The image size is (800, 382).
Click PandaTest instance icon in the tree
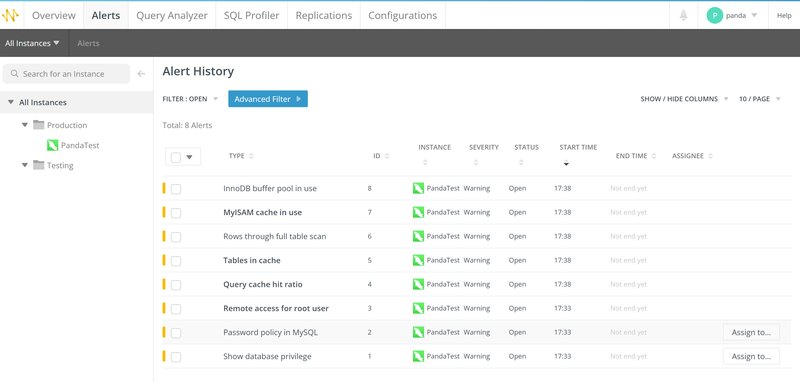coord(53,145)
